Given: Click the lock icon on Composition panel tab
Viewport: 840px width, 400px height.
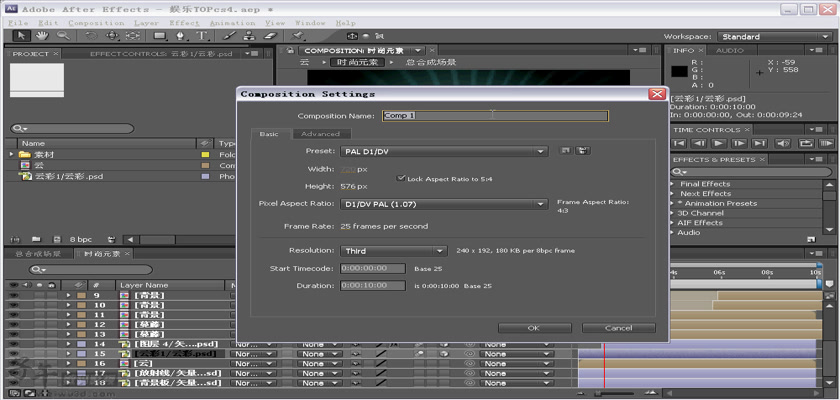Looking at the screenshot, I should (290, 50).
